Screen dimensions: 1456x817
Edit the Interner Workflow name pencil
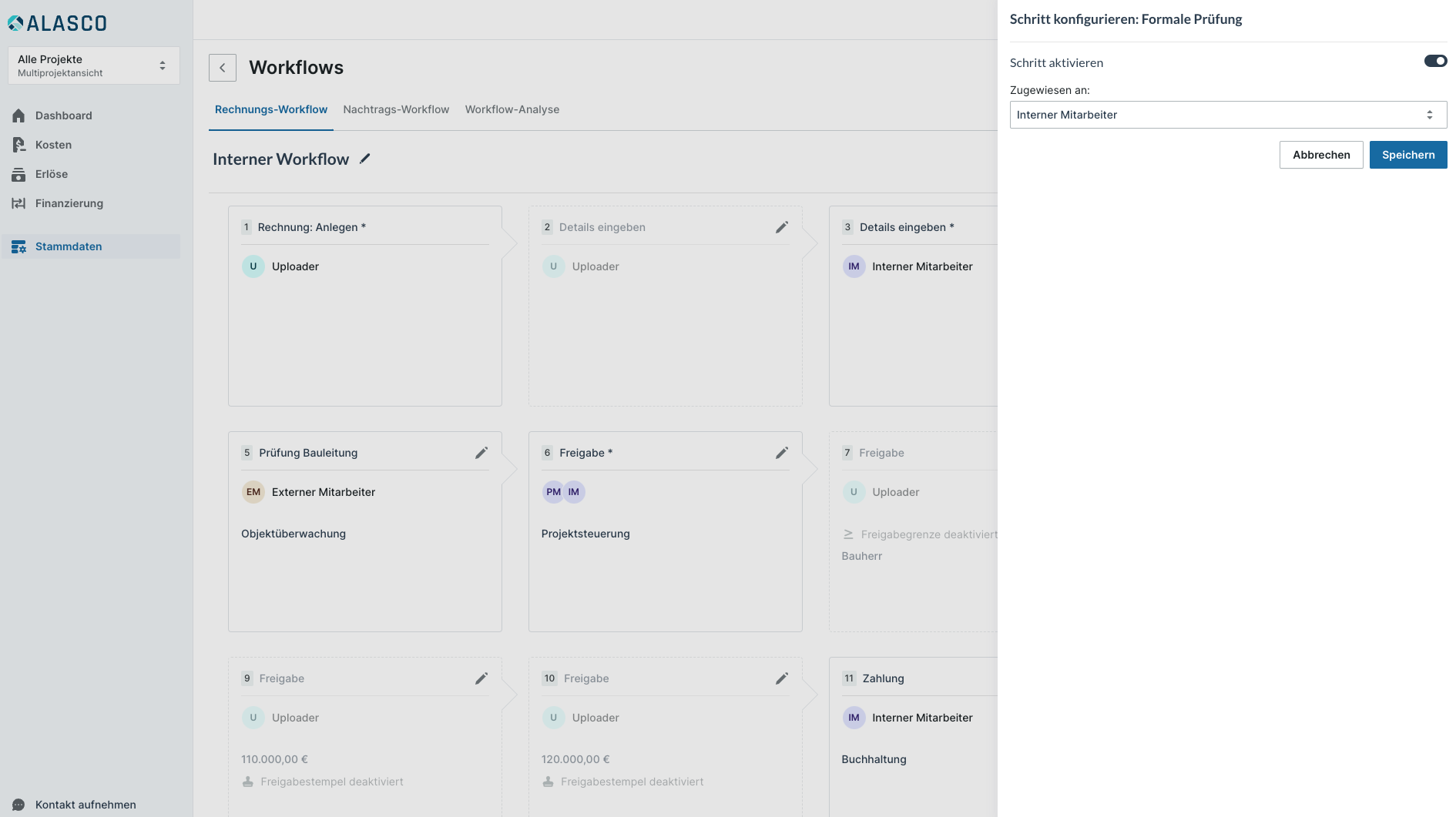pyautogui.click(x=365, y=159)
